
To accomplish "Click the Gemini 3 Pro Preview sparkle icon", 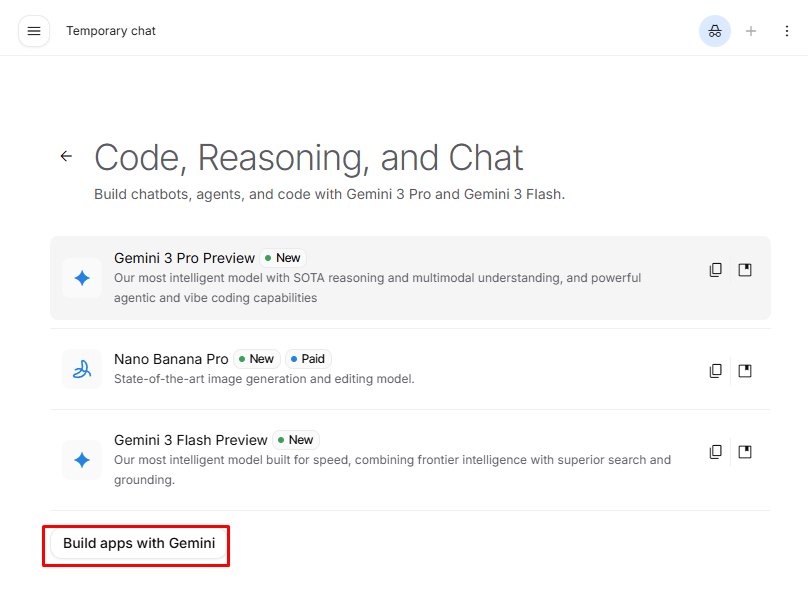I will (x=82, y=278).
